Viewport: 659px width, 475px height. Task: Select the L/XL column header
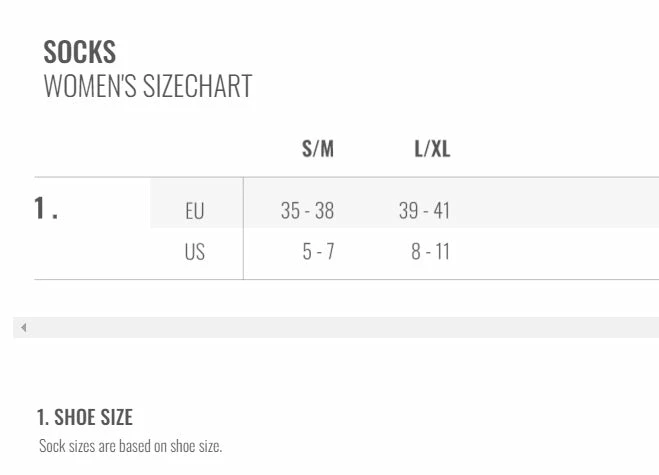tap(432, 149)
